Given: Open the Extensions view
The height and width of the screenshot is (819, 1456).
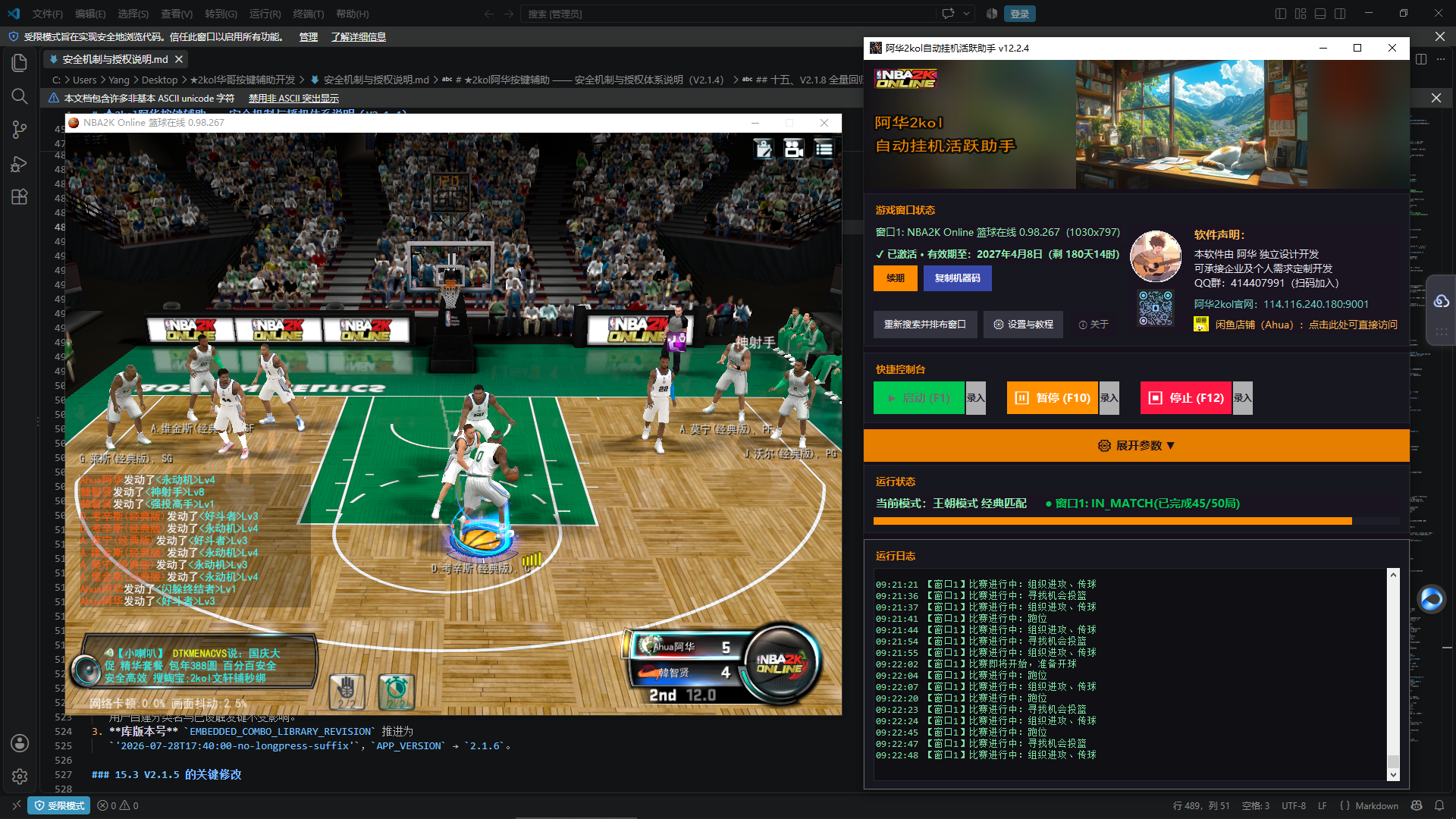Looking at the screenshot, I should [20, 197].
